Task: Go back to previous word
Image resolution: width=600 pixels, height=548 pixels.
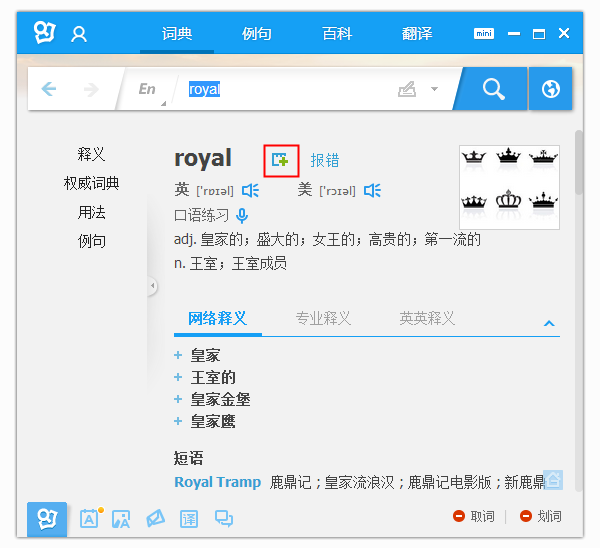Action: pyautogui.click(x=49, y=89)
